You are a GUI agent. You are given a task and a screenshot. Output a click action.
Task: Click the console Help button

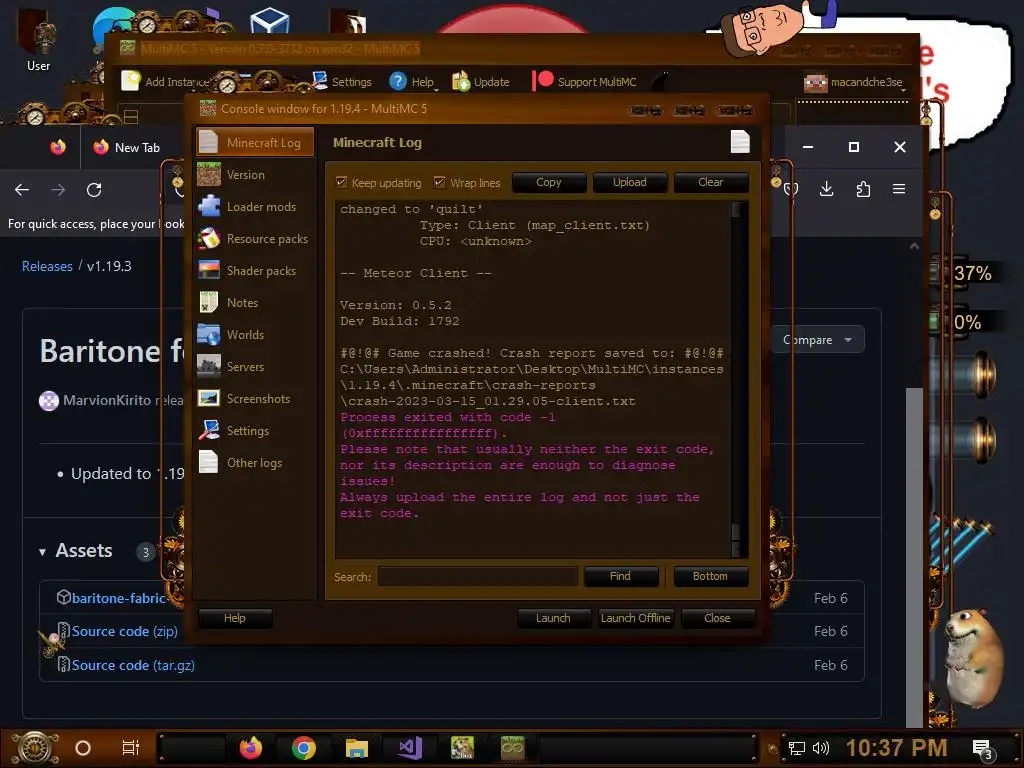coord(234,618)
